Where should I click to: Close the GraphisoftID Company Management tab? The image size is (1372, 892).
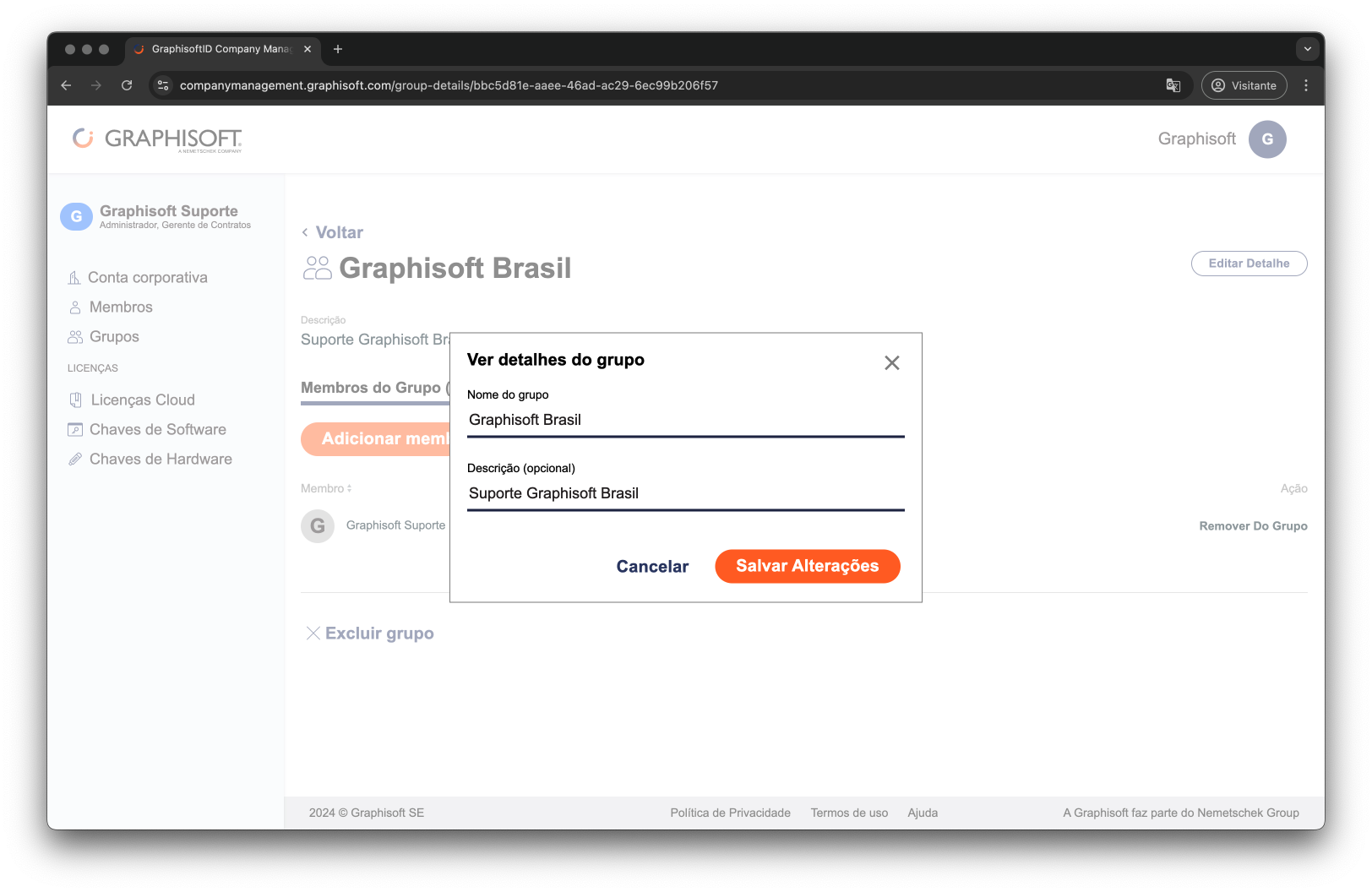[308, 49]
